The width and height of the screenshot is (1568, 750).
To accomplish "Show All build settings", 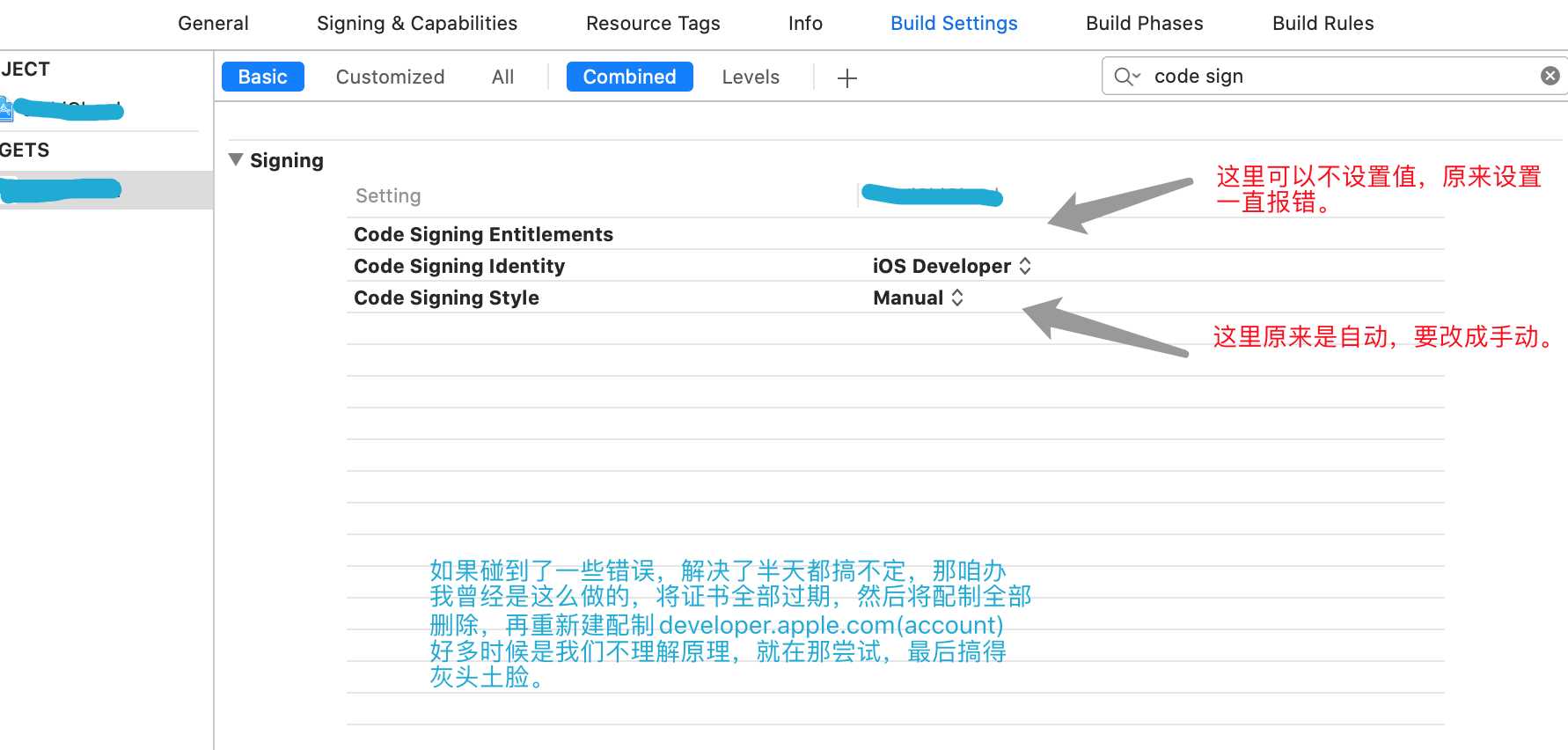I will click(502, 77).
